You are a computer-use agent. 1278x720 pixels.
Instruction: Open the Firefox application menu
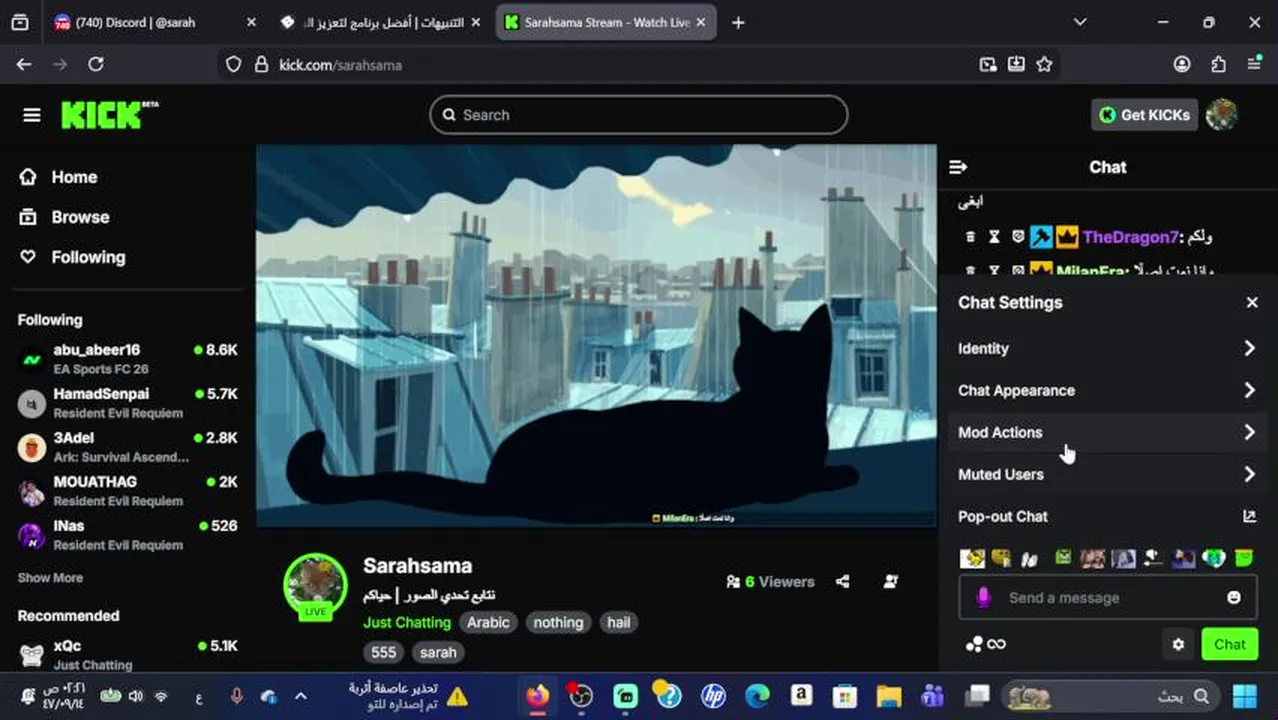(1254, 64)
